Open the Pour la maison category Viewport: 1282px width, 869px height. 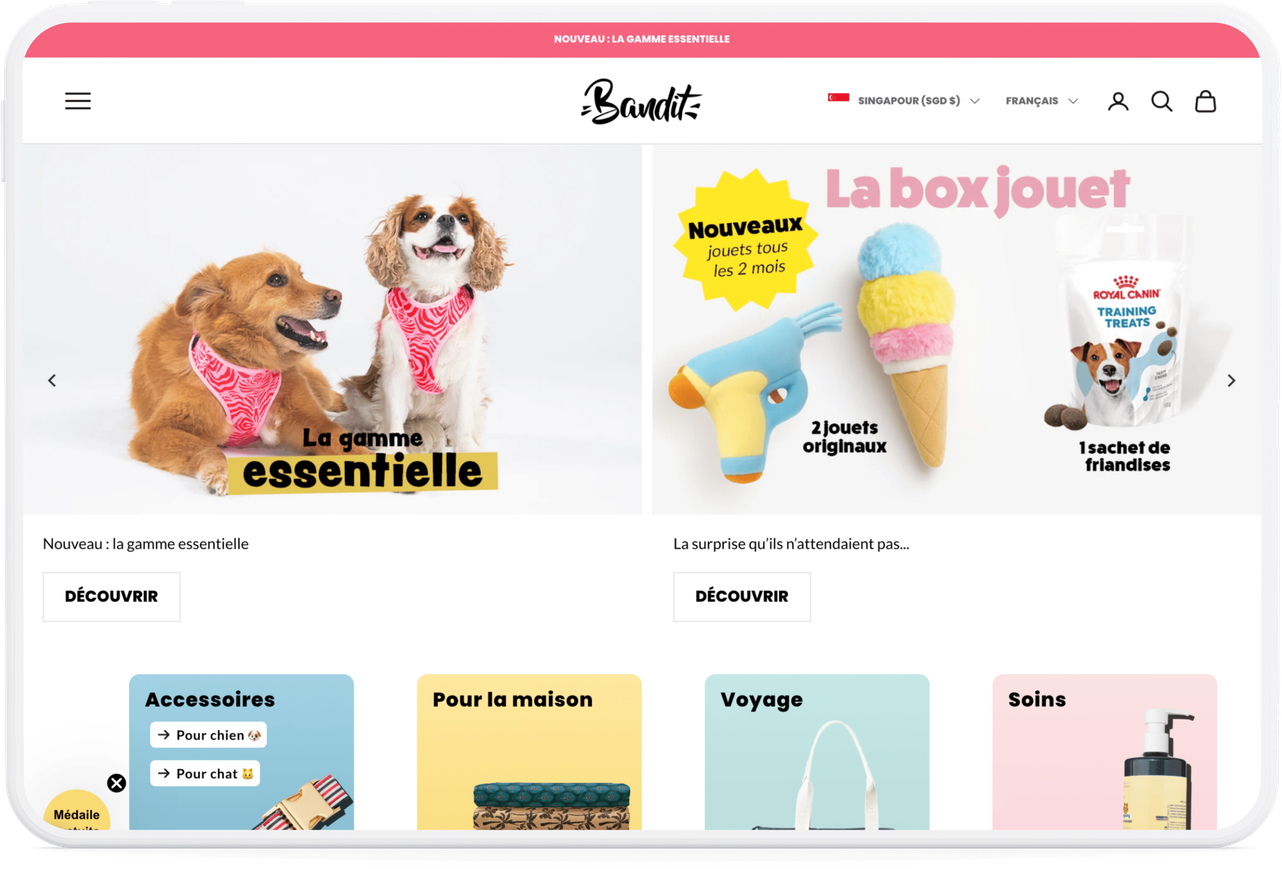pyautogui.click(x=529, y=752)
